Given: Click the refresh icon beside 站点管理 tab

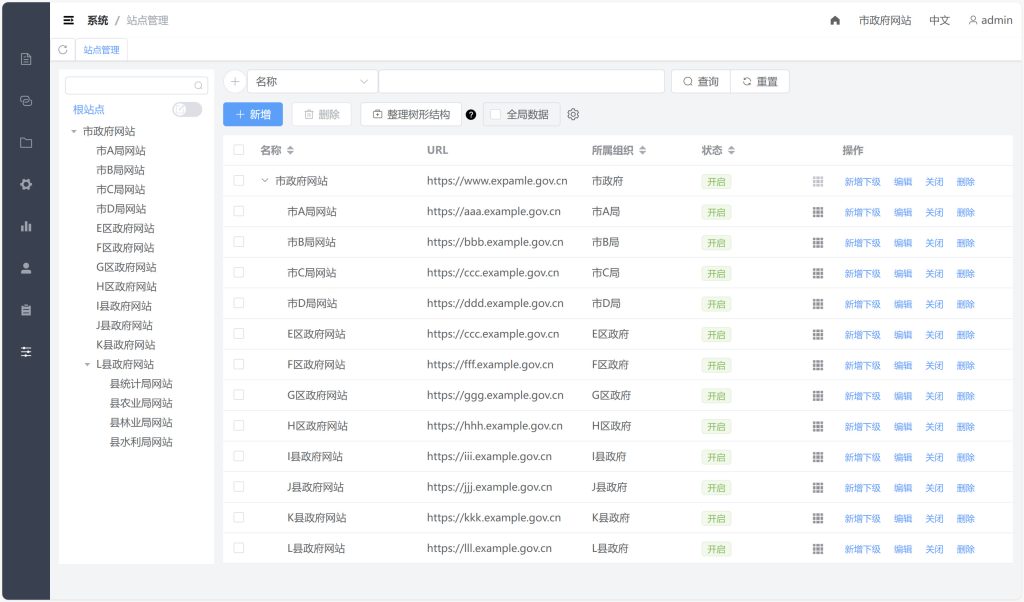Looking at the screenshot, I should 63,50.
